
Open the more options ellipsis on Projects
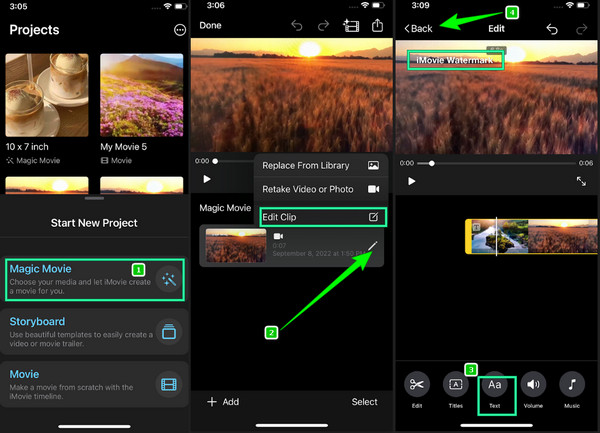(x=180, y=30)
